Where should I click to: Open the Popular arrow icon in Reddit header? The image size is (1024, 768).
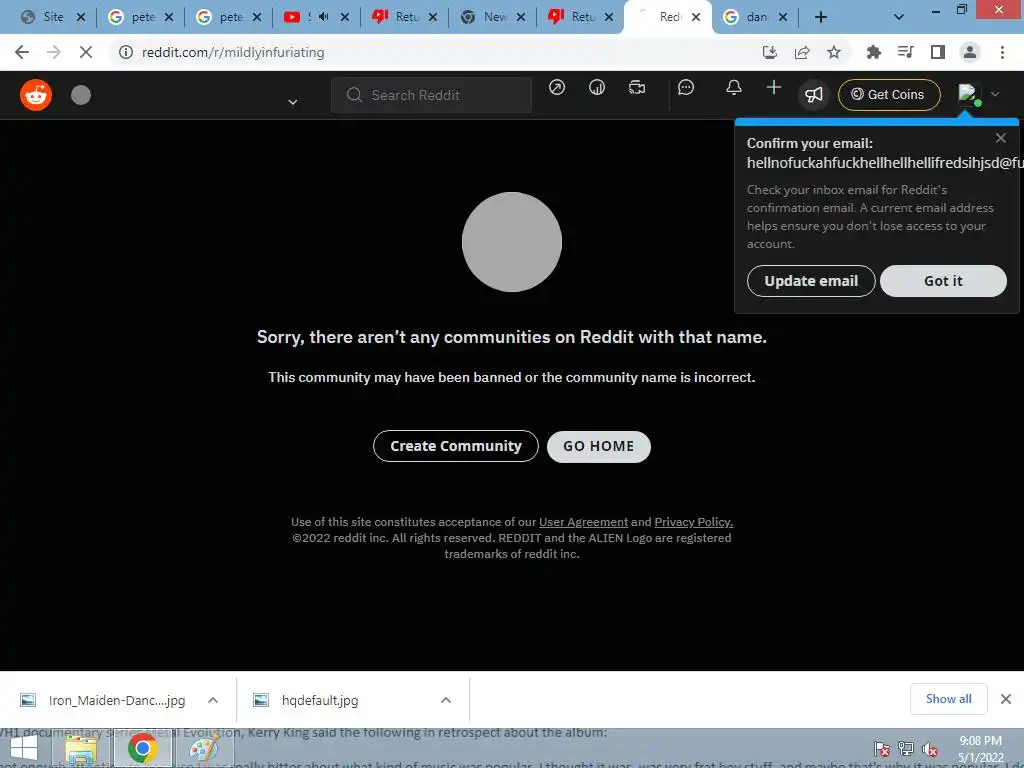click(556, 88)
